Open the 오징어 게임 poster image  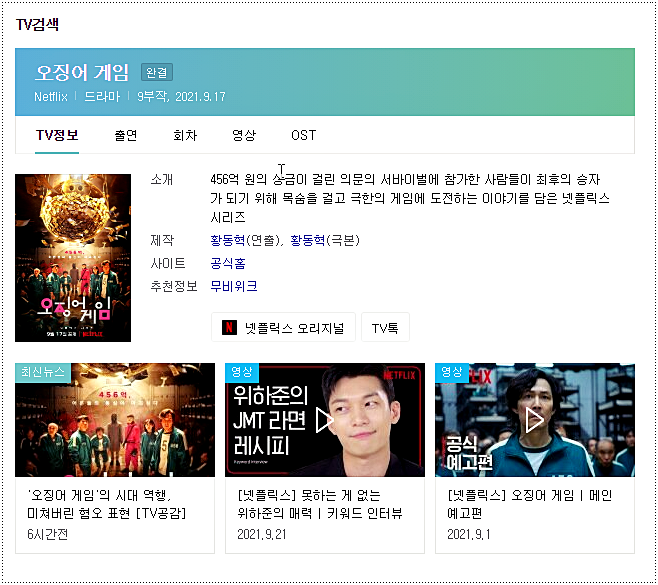pos(73,258)
